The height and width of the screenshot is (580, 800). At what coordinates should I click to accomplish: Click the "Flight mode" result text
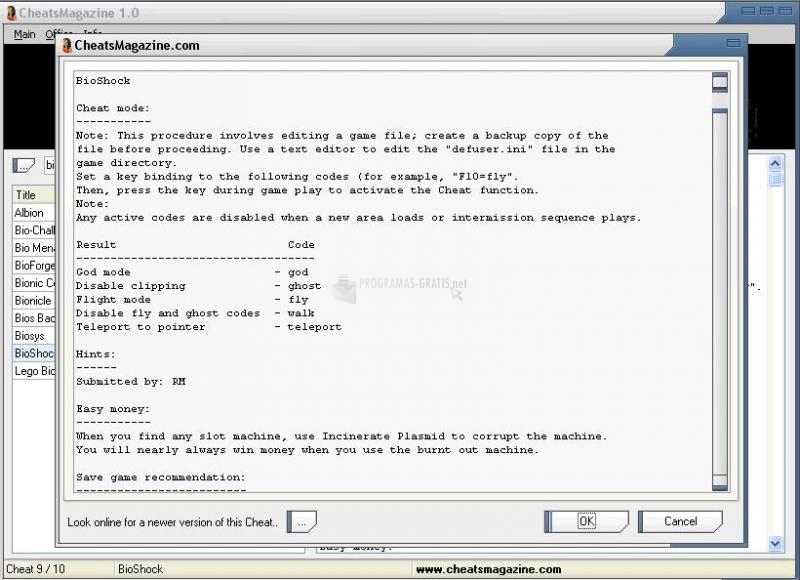pos(113,300)
